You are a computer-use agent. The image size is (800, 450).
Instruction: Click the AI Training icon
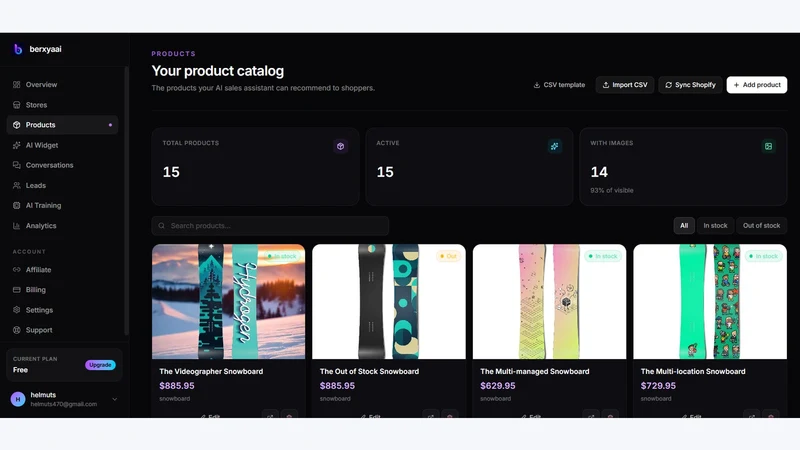(x=16, y=206)
